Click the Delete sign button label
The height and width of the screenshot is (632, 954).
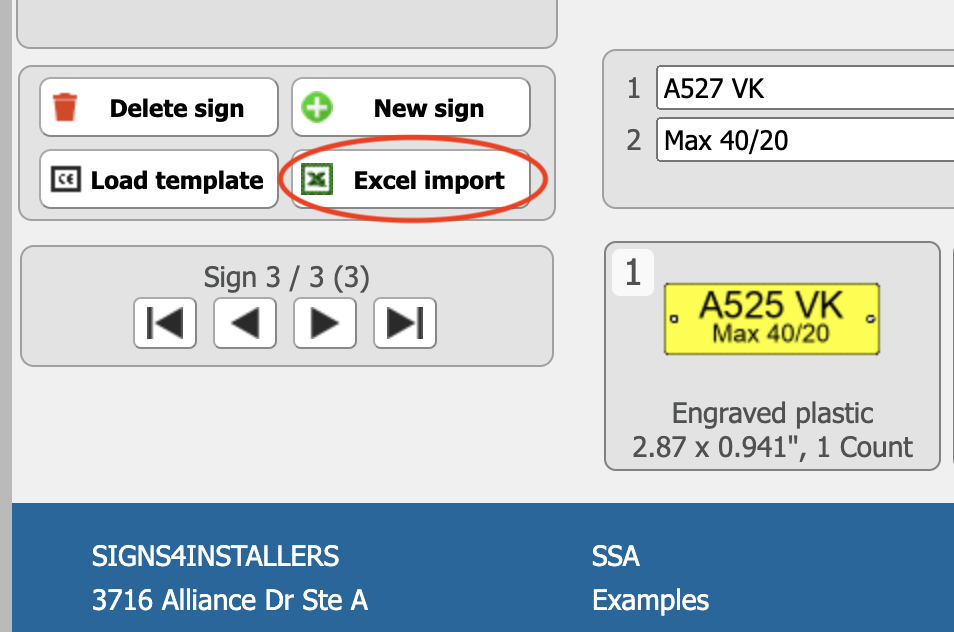(177, 108)
